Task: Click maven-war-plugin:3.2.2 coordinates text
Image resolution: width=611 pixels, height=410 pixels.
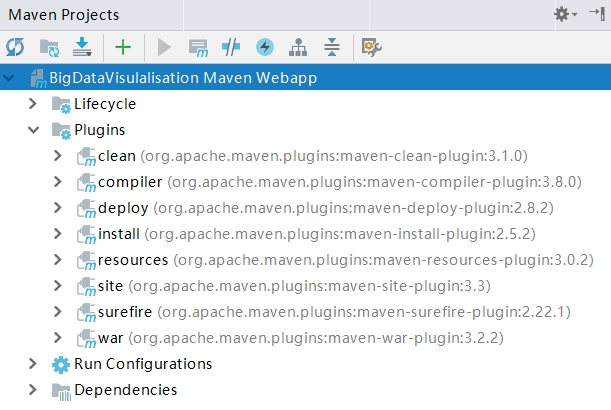Action: point(413,338)
